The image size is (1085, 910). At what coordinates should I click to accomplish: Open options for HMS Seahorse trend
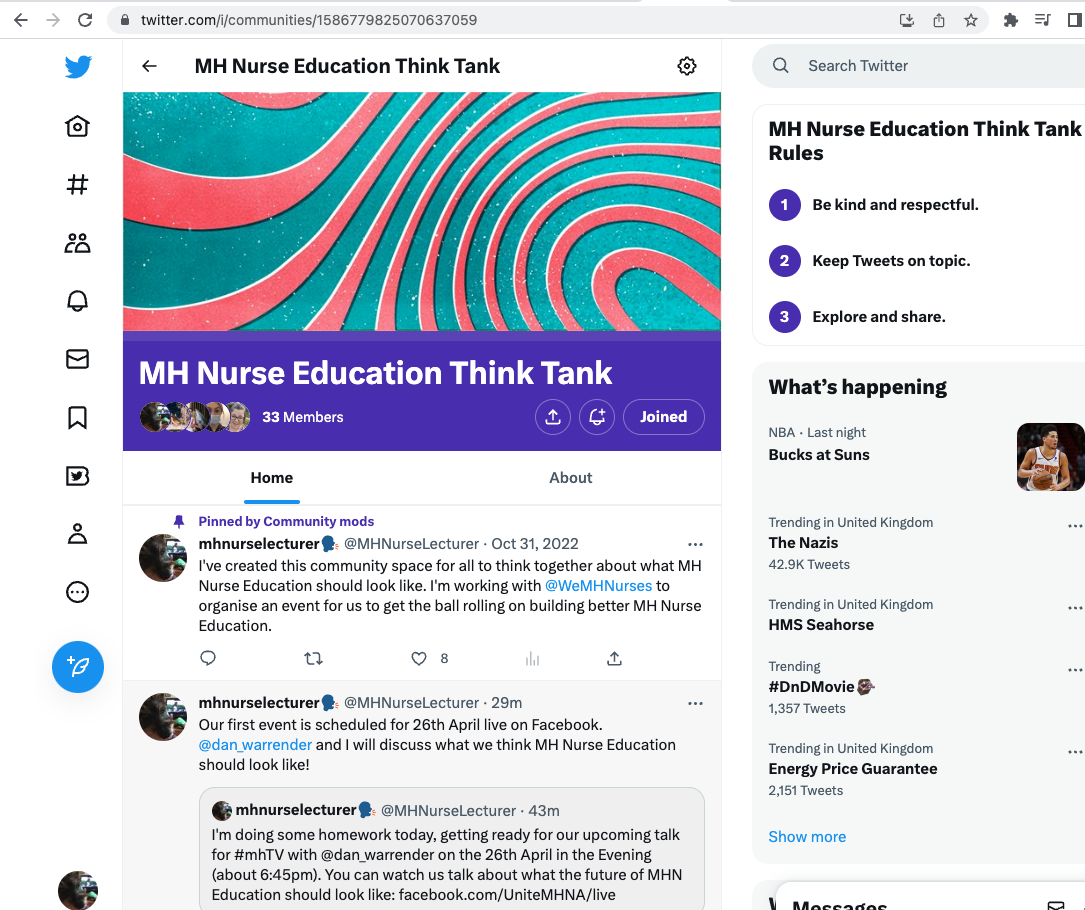(1075, 608)
